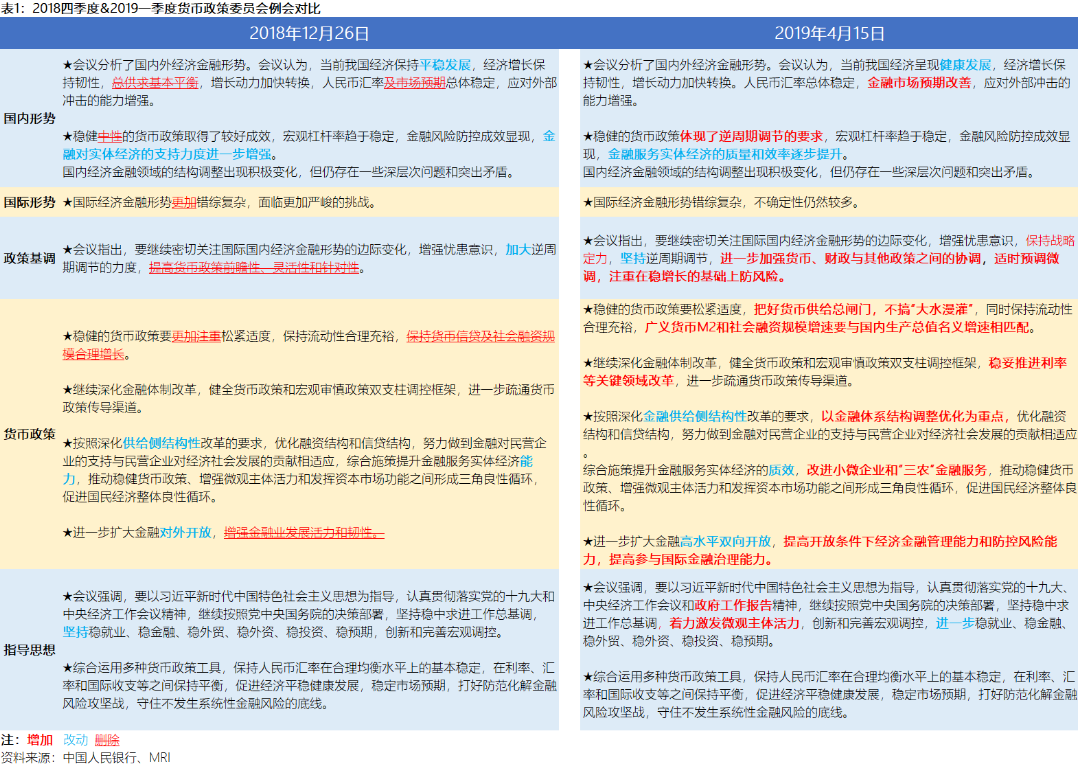This screenshot has width=1078, height=768.
Task: Click the blue phrase '对外开放'
Action: (x=186, y=532)
